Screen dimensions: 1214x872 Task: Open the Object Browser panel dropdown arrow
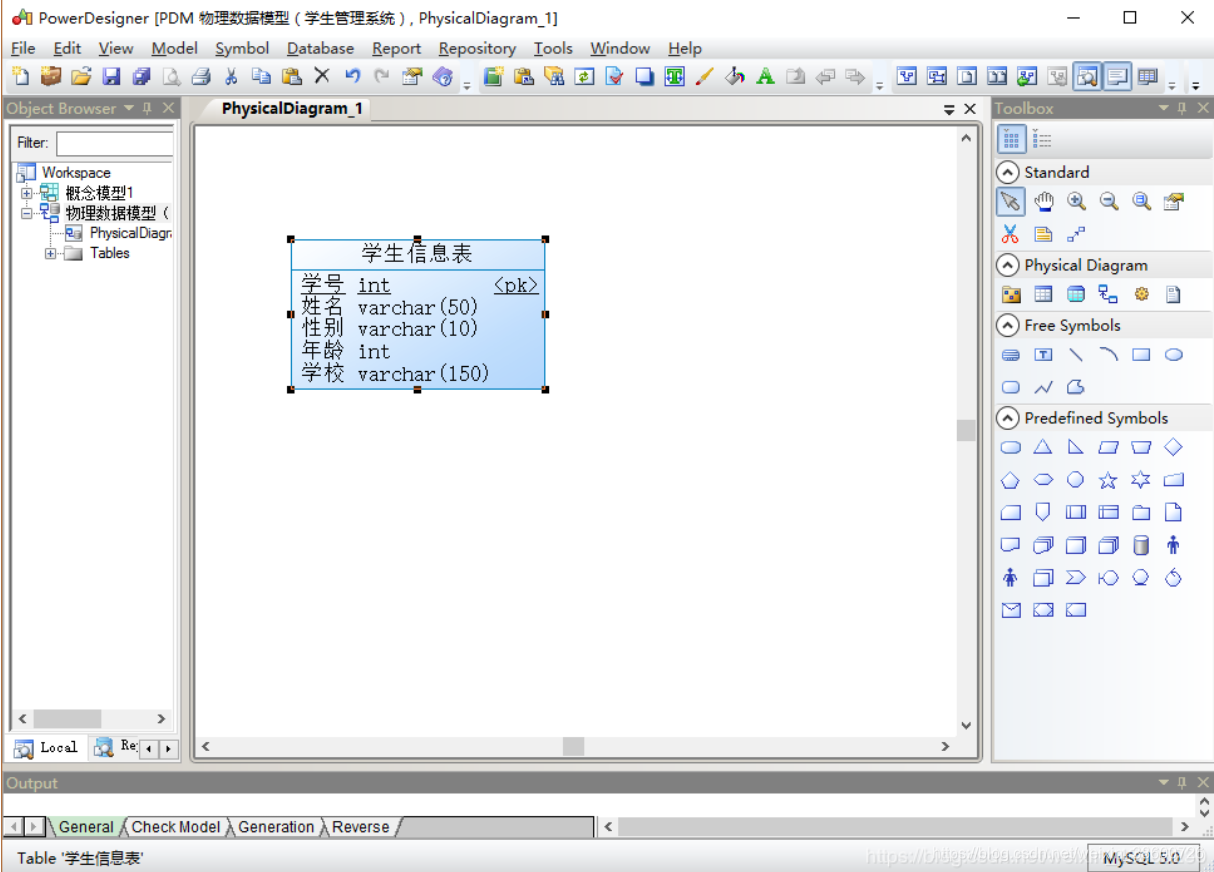click(128, 108)
